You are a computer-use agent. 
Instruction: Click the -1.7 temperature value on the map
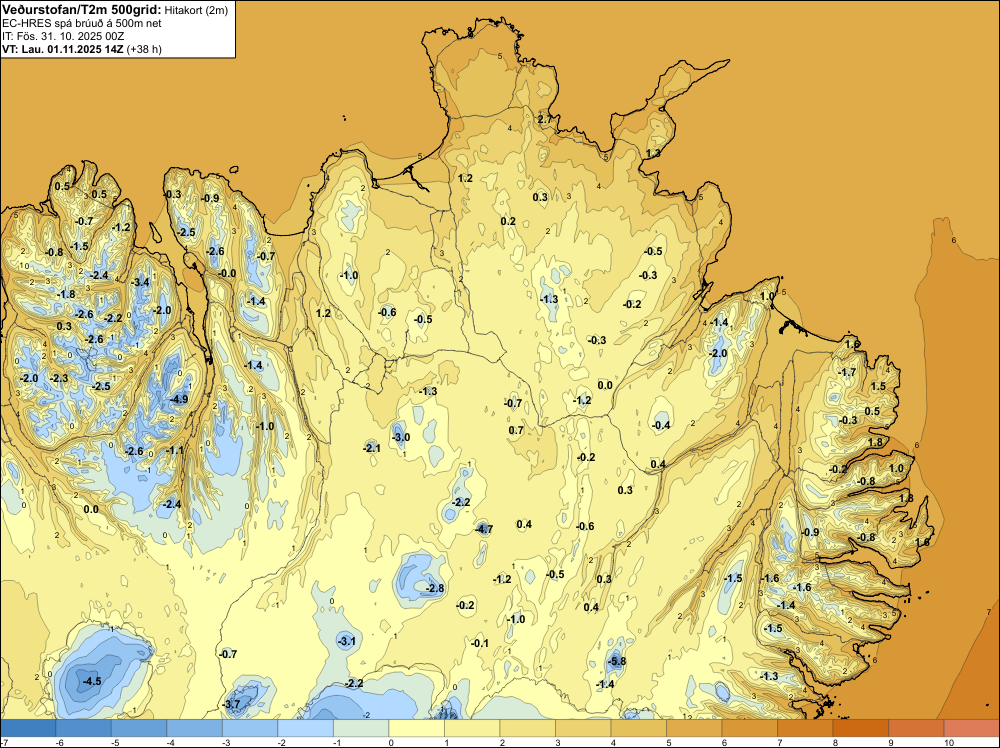848,372
